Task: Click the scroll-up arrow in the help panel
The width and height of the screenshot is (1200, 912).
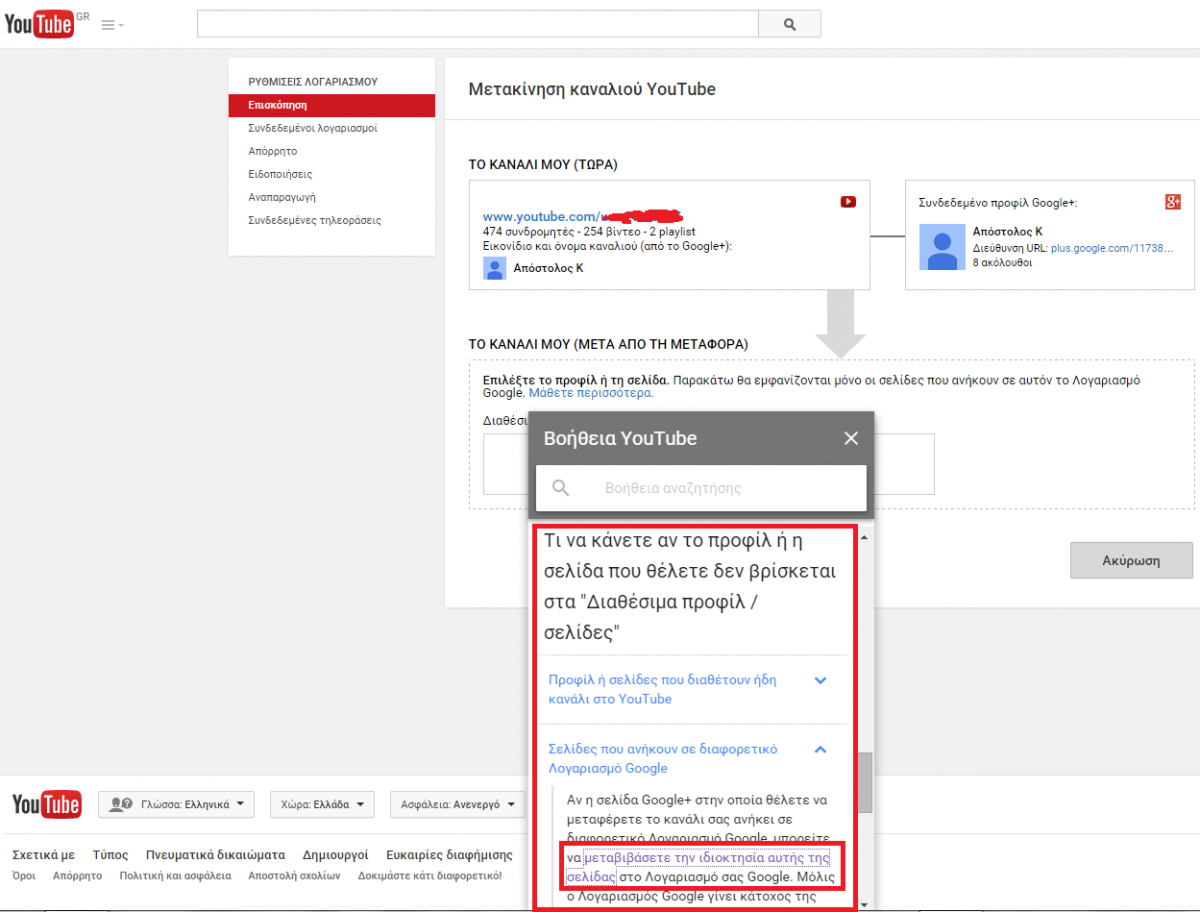Action: (x=864, y=538)
